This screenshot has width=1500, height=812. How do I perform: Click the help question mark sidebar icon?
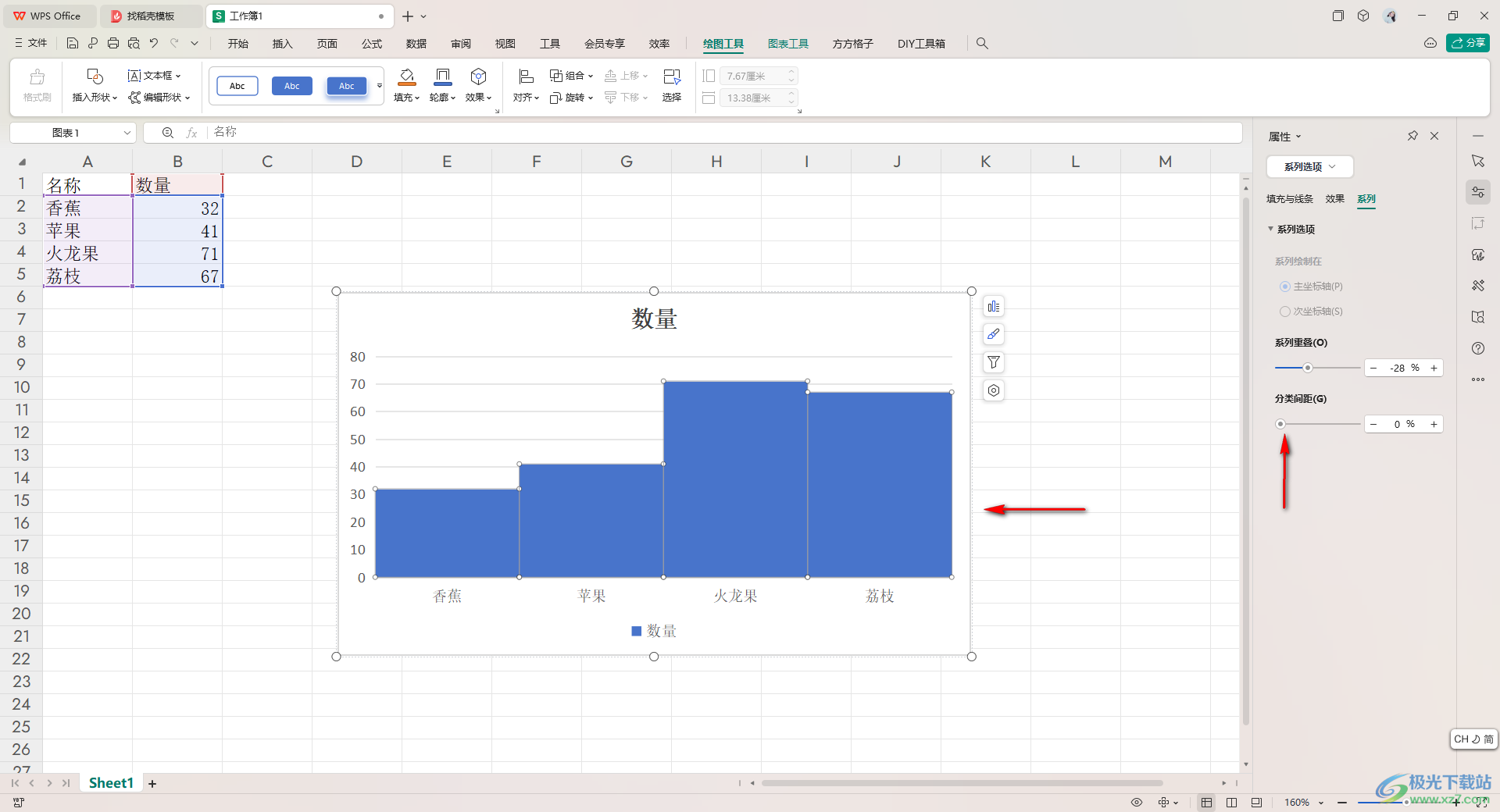(1478, 348)
